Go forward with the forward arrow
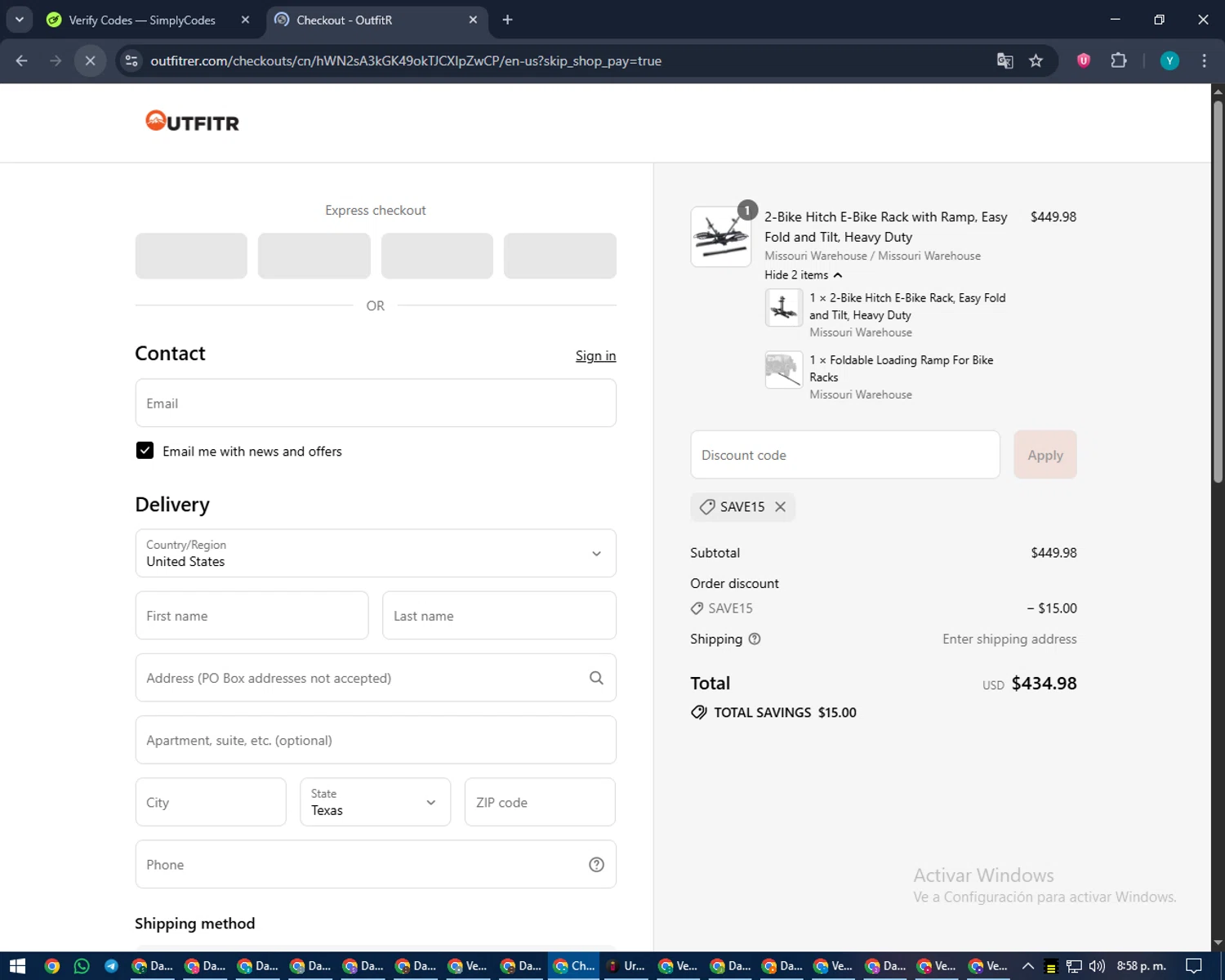Screen dimensions: 1225x980 (56, 60)
